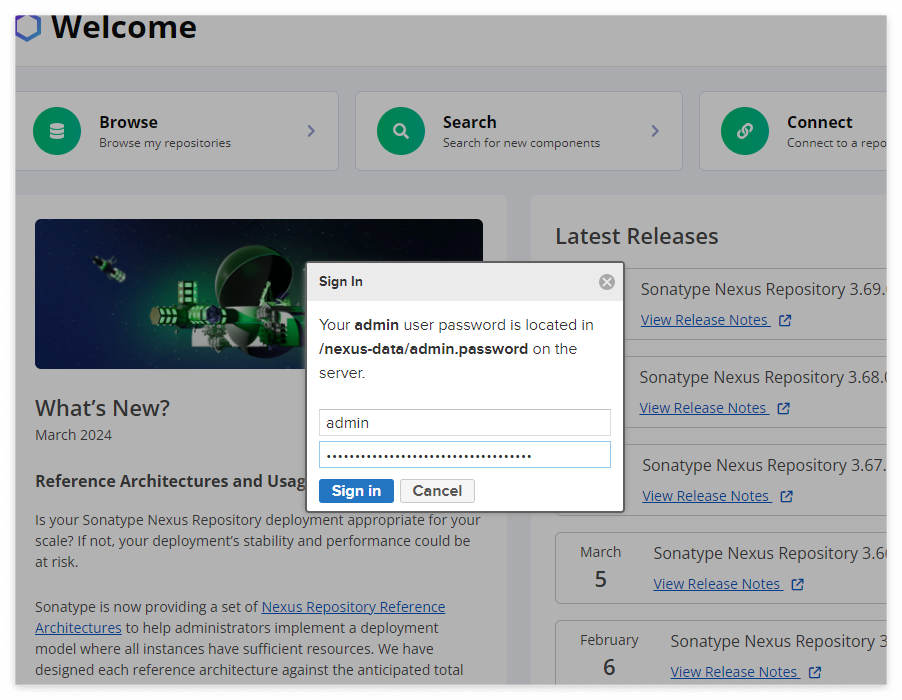902x700 pixels.
Task: Click the Latest Releases heading
Action: [637, 236]
